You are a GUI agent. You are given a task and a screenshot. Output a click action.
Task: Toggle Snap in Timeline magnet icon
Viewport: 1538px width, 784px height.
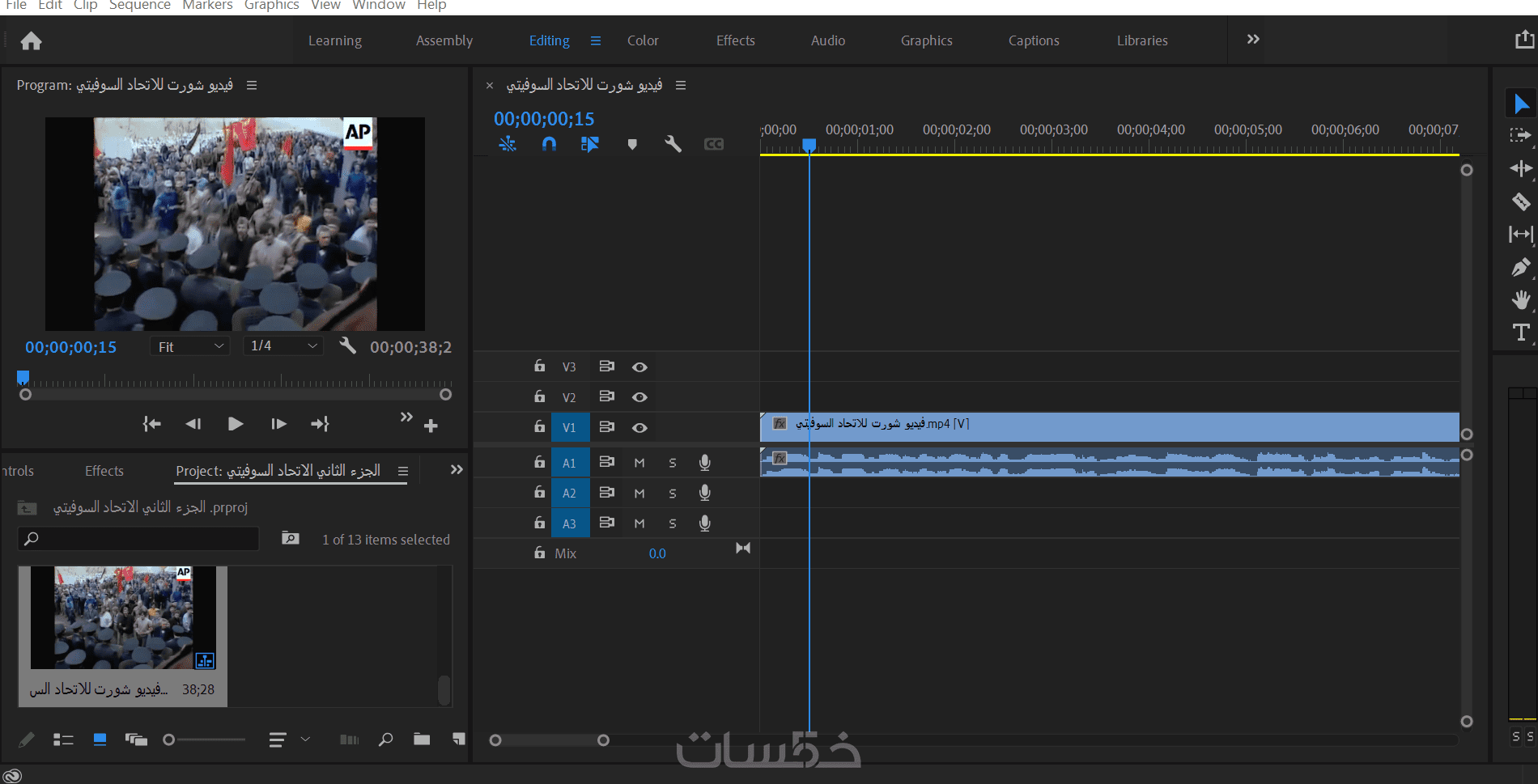[549, 144]
